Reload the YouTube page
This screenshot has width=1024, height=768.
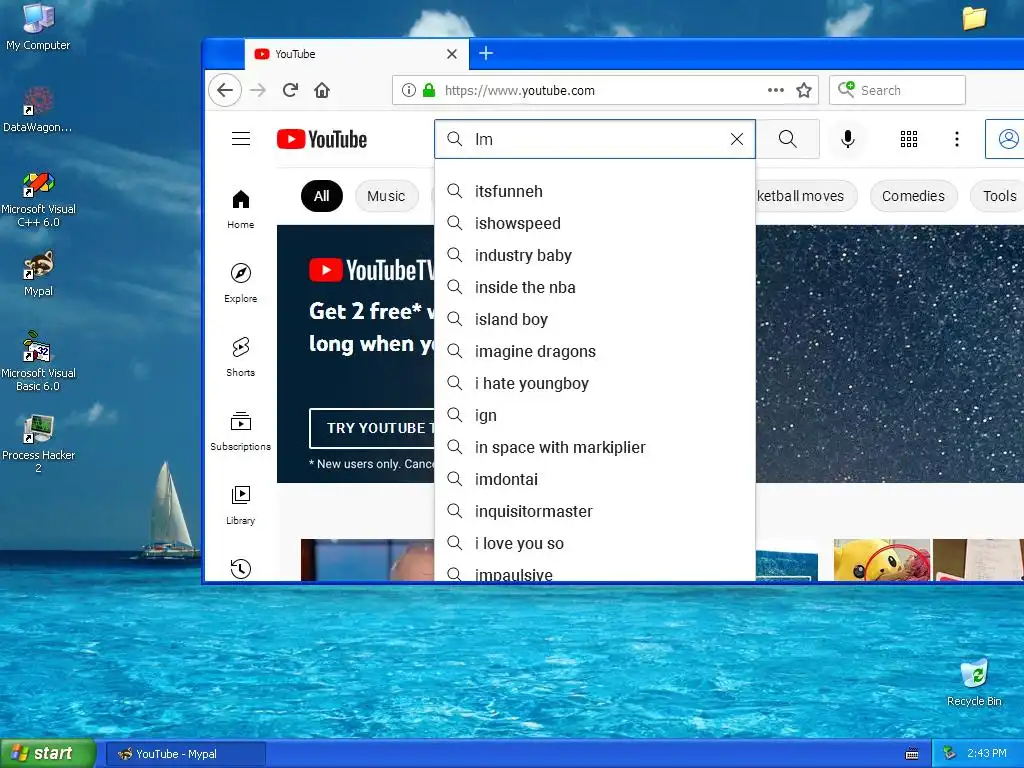click(291, 90)
